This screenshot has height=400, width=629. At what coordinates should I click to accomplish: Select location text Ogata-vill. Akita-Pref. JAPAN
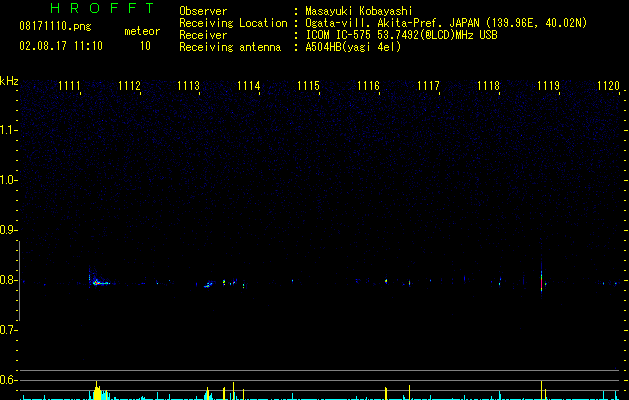tap(392, 23)
